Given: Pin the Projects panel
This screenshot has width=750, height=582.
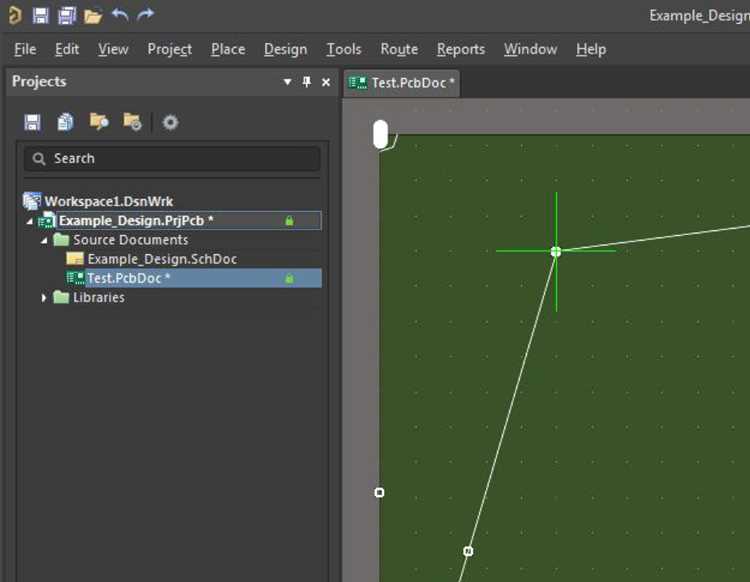Looking at the screenshot, I should [307, 82].
